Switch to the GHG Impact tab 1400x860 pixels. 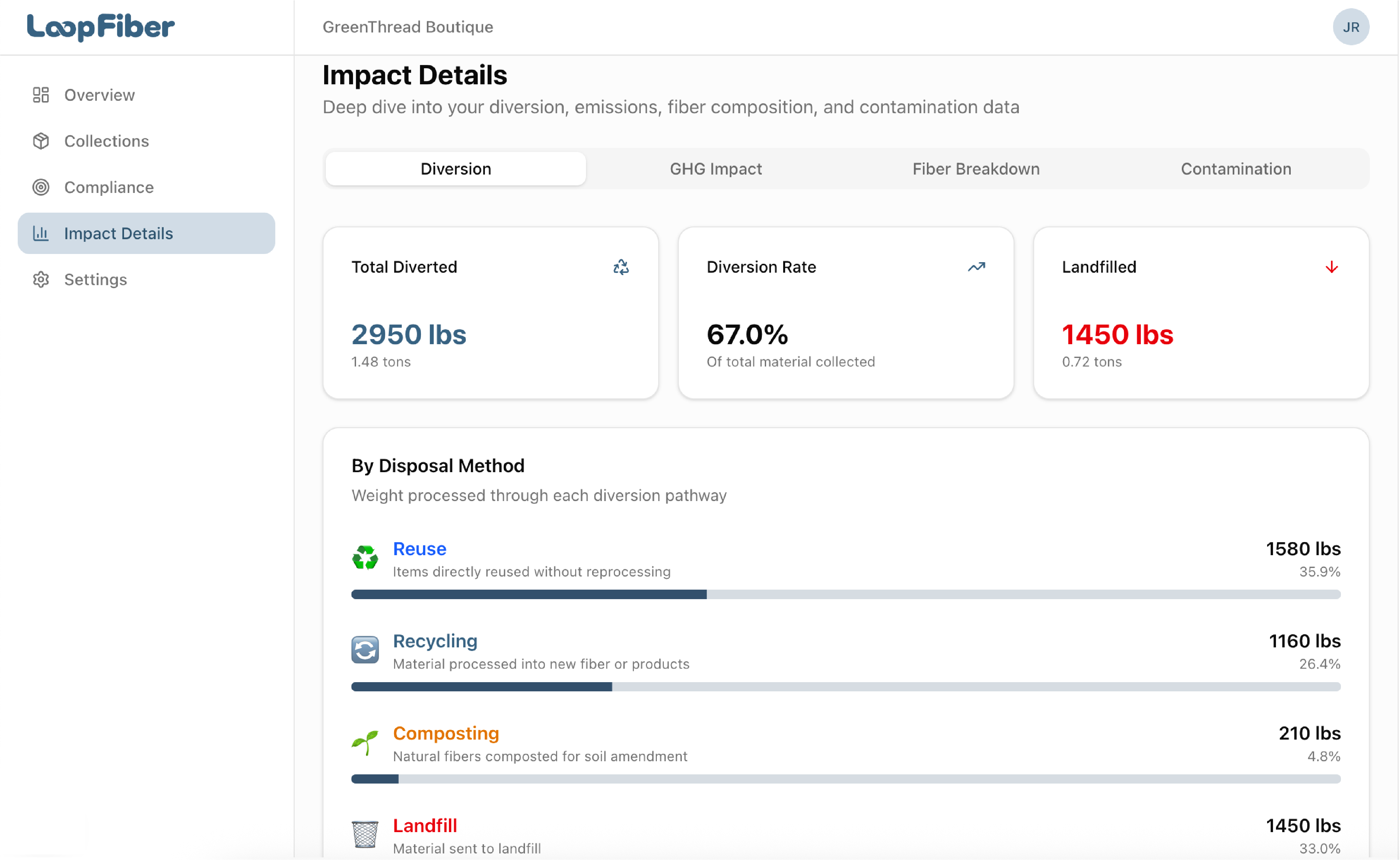[716, 168]
